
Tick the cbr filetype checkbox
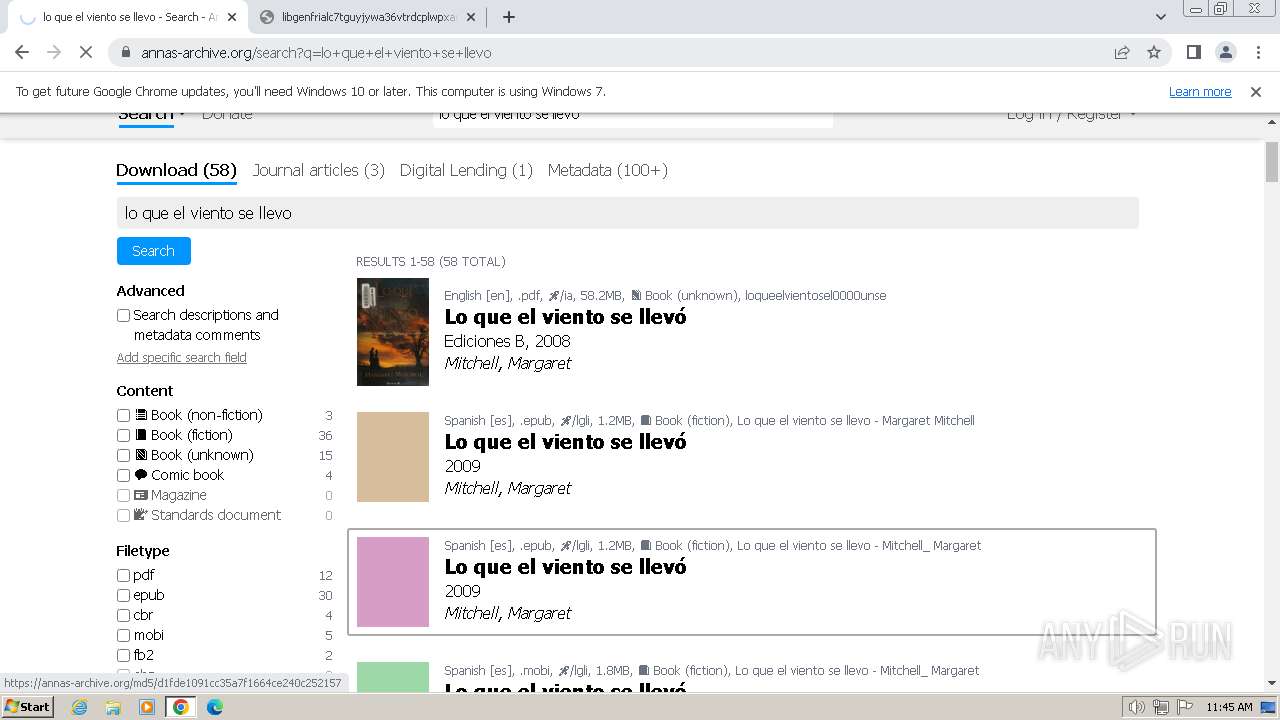[123, 615]
